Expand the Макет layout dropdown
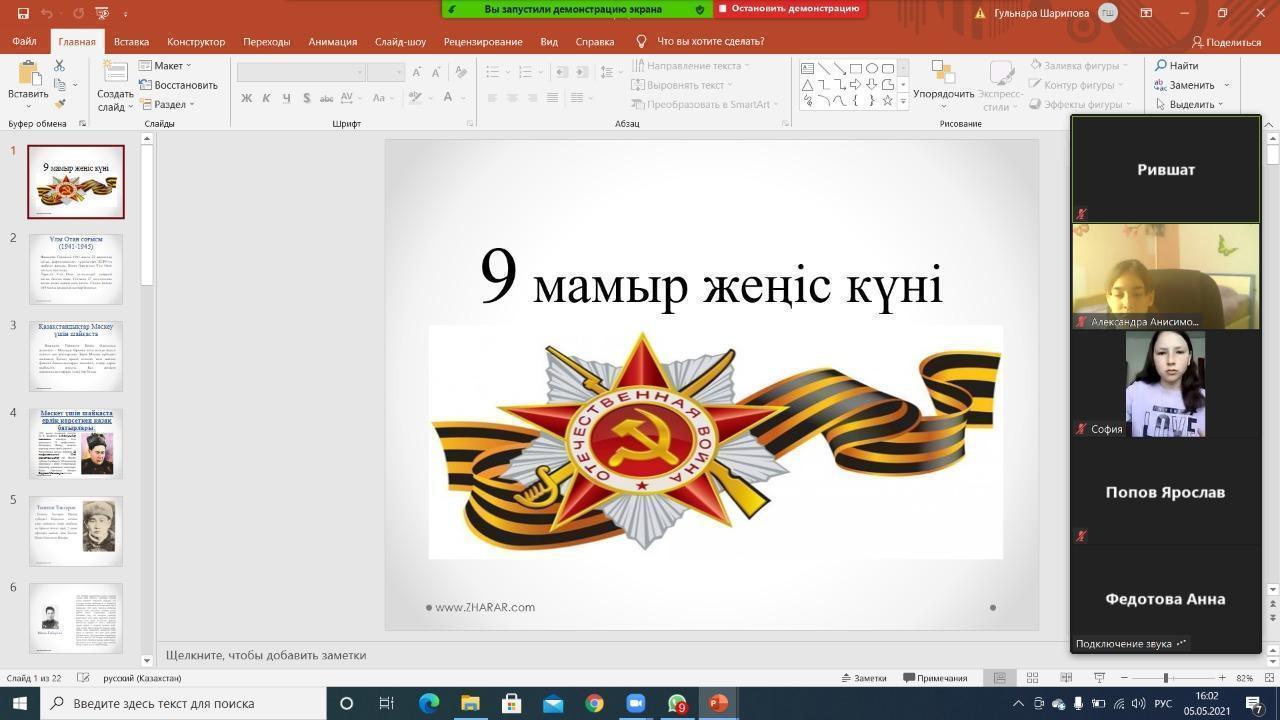 [x=166, y=66]
